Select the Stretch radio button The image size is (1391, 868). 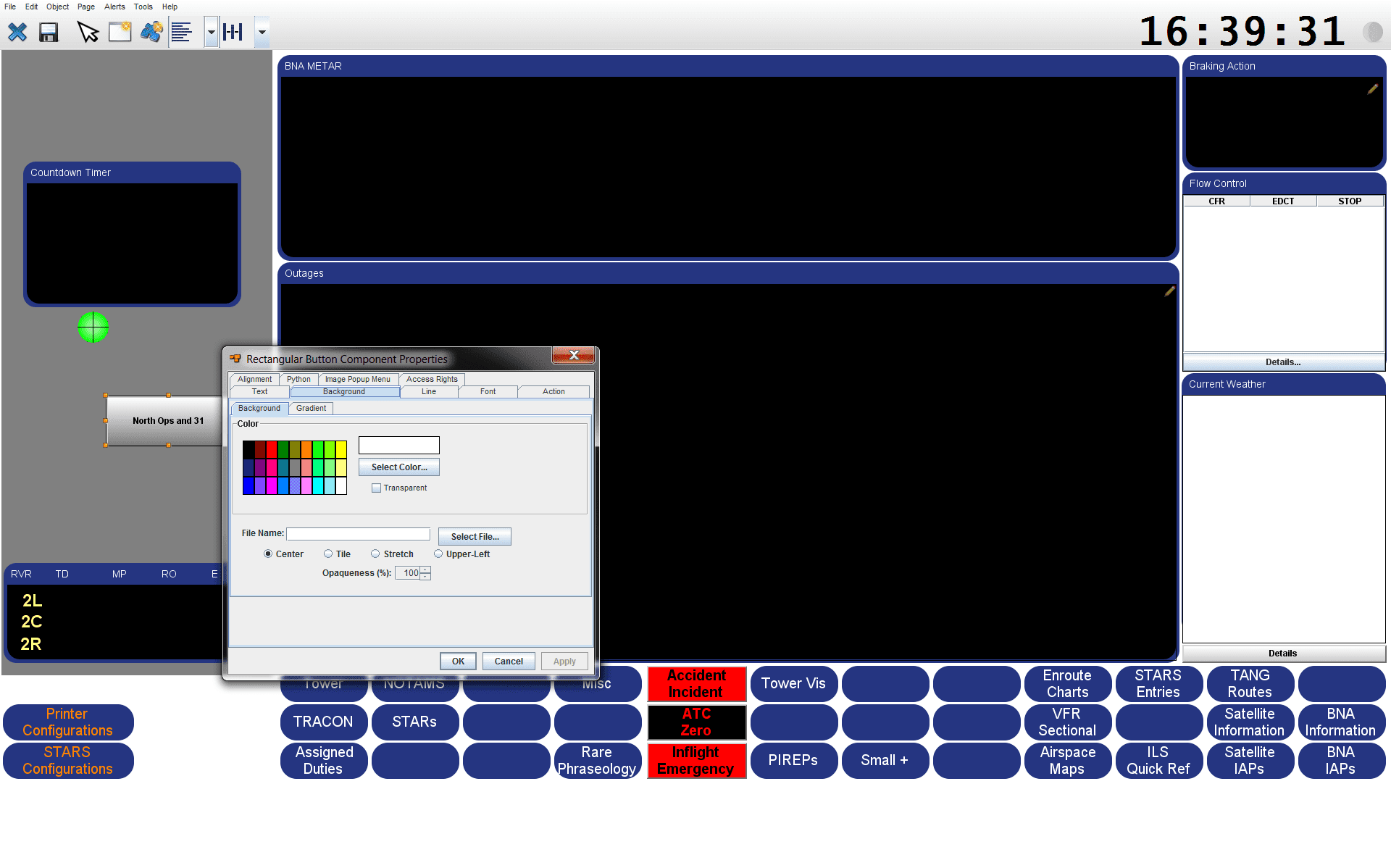click(x=376, y=554)
